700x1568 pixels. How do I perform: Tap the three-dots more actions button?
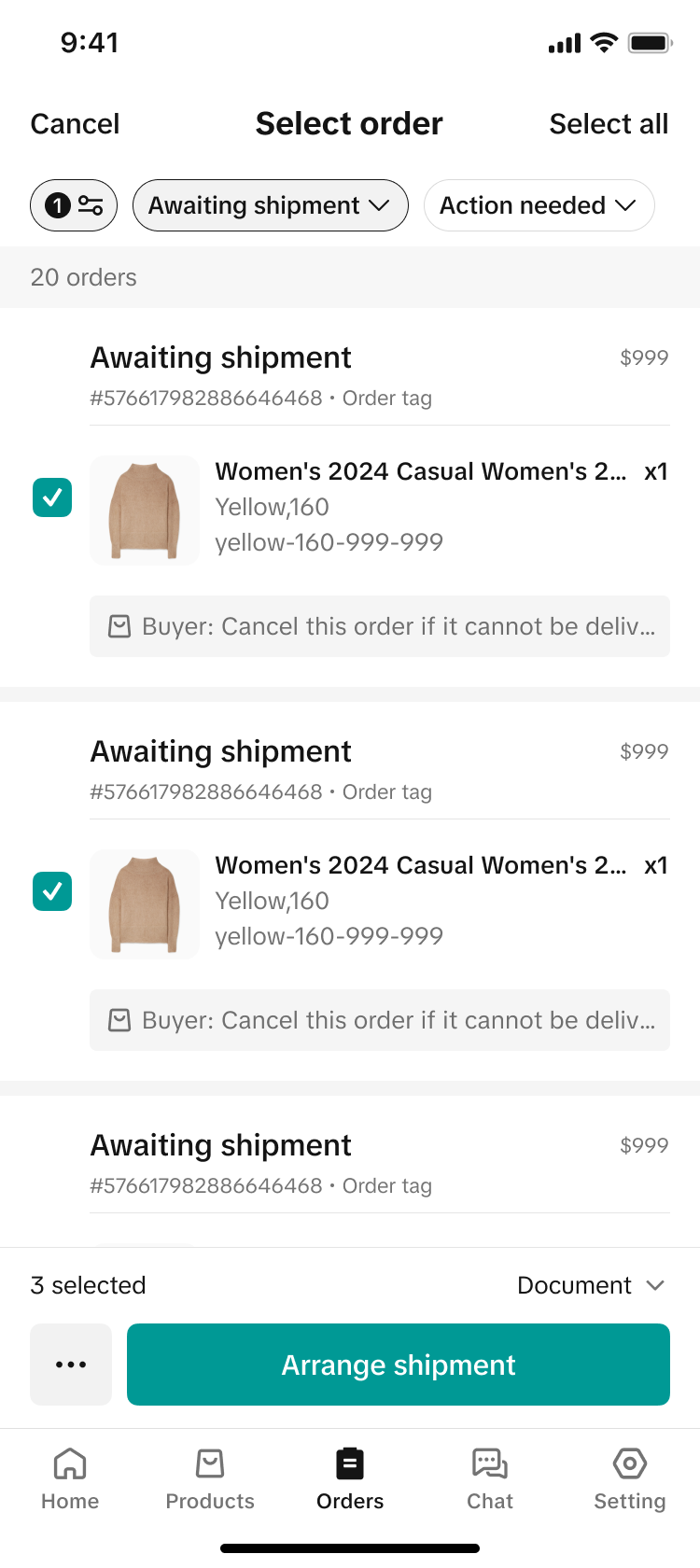[71, 1365]
